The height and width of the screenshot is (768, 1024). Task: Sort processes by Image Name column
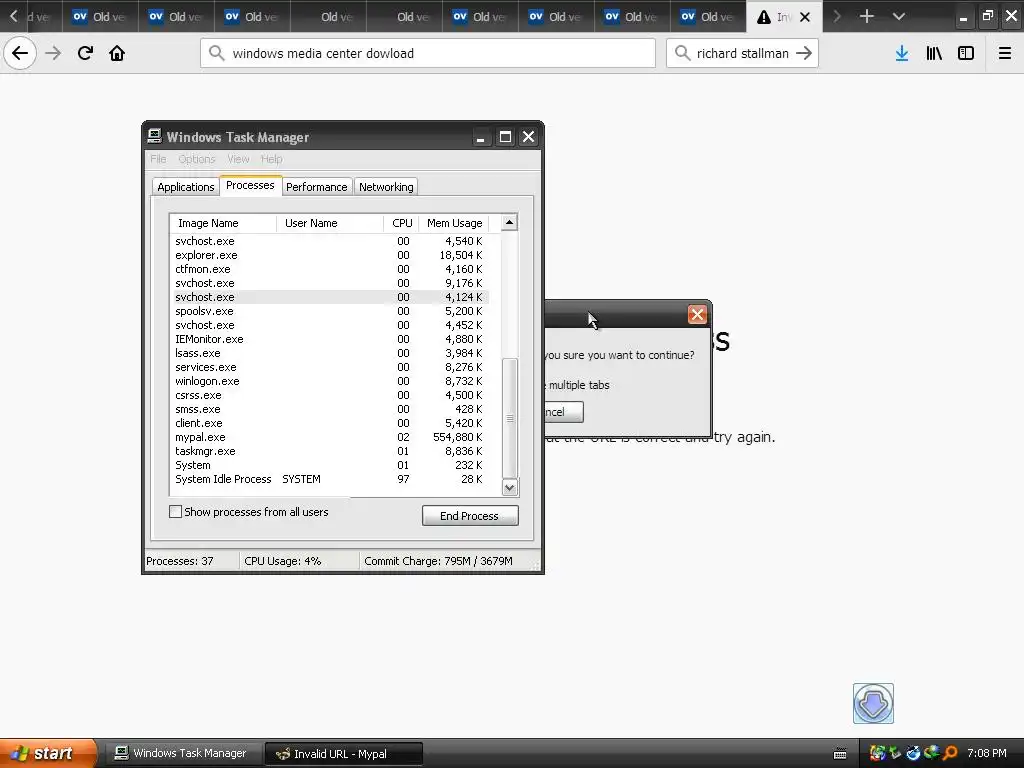point(223,223)
